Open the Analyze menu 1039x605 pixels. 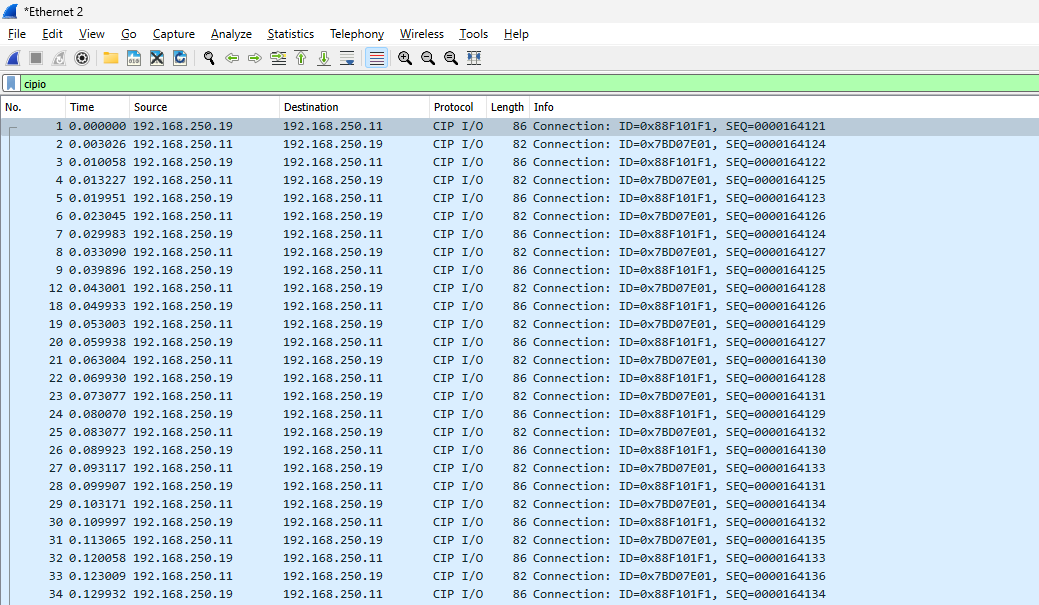[231, 34]
